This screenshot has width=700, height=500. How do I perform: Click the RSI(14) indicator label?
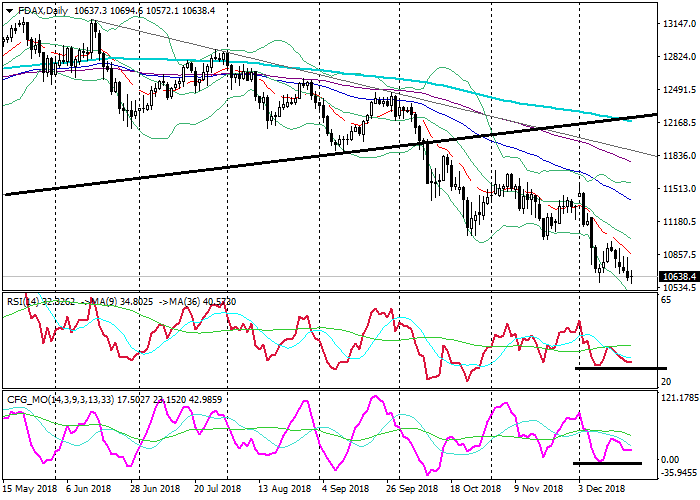25,298
